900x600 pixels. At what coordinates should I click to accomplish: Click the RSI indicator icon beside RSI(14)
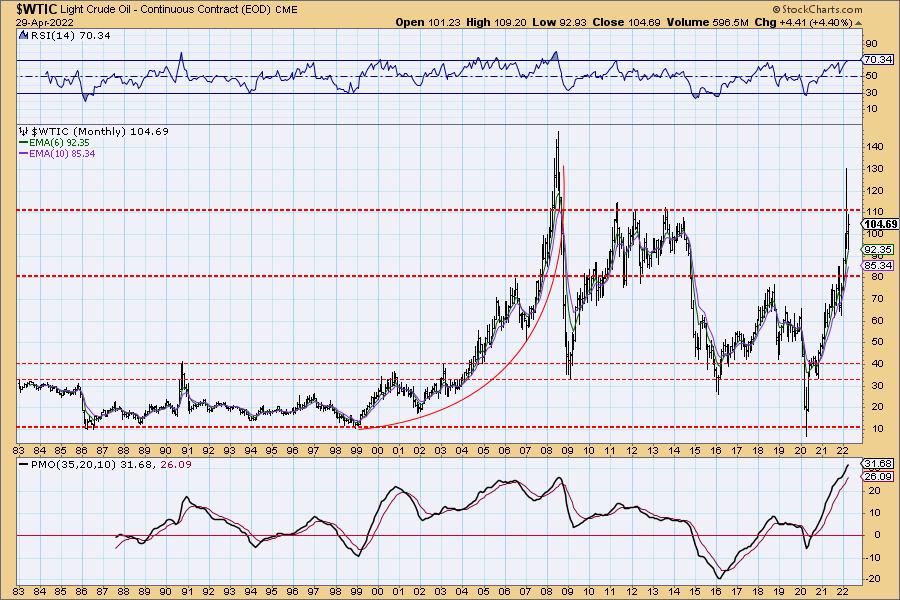(x=23, y=36)
